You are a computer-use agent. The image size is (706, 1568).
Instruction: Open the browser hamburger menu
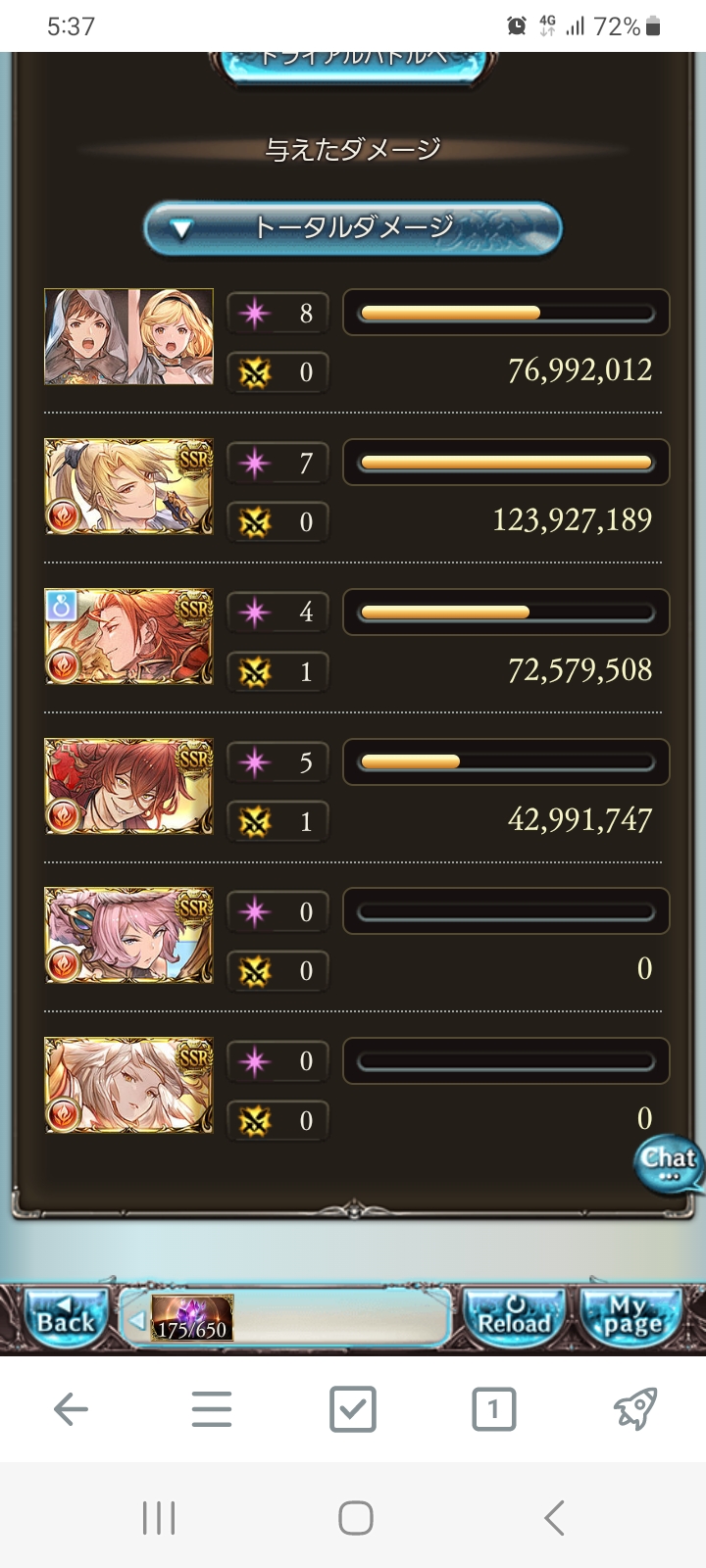tap(212, 1409)
